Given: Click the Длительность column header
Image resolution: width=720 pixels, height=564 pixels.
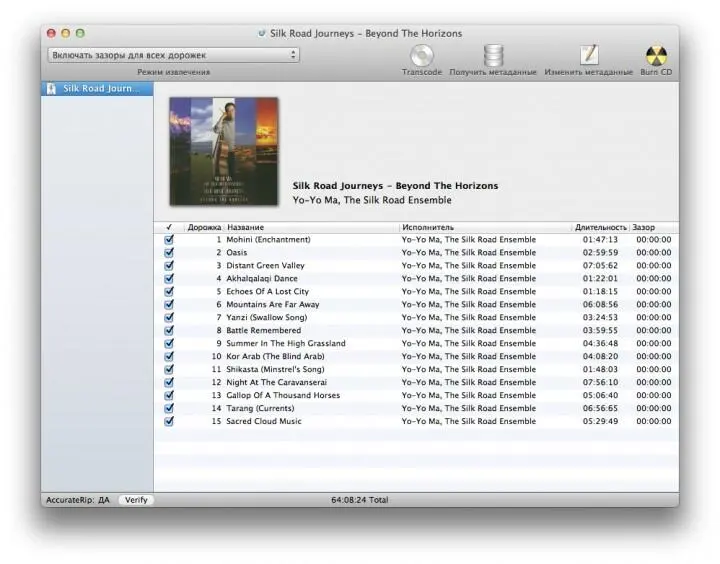Looking at the screenshot, I should pyautogui.click(x=601, y=227).
